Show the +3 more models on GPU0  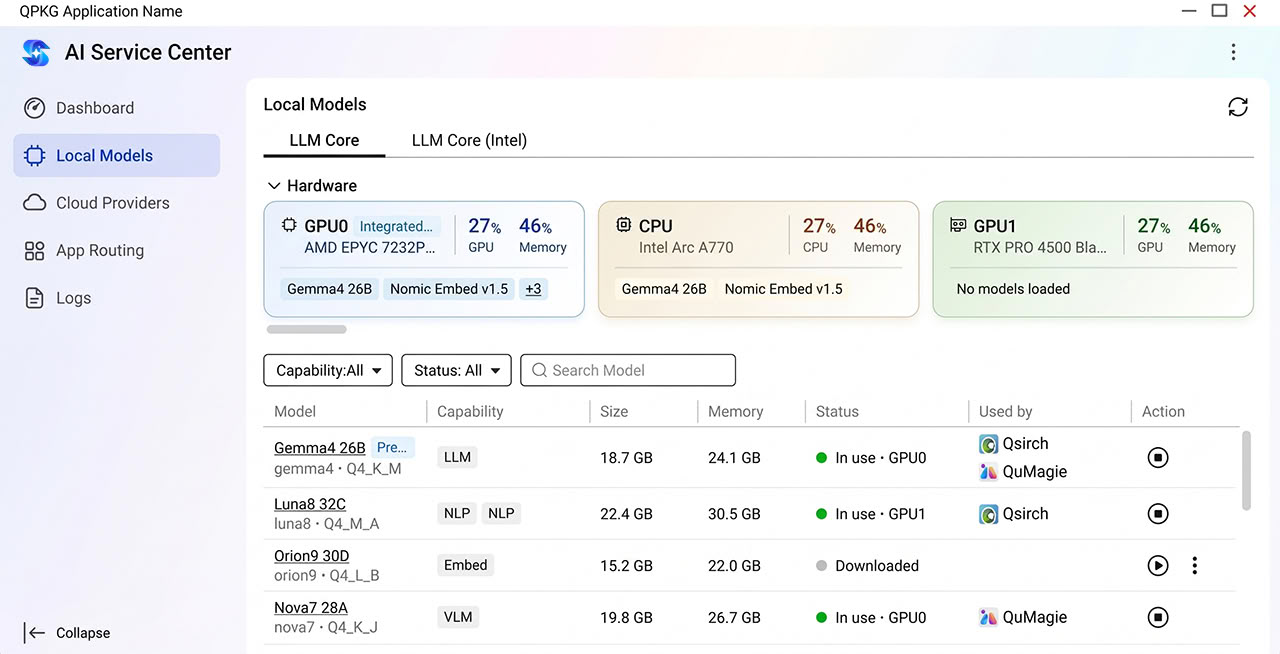point(533,289)
